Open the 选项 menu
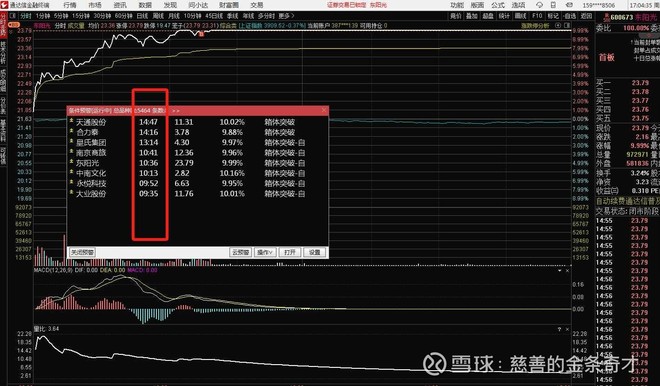 (518, 5)
